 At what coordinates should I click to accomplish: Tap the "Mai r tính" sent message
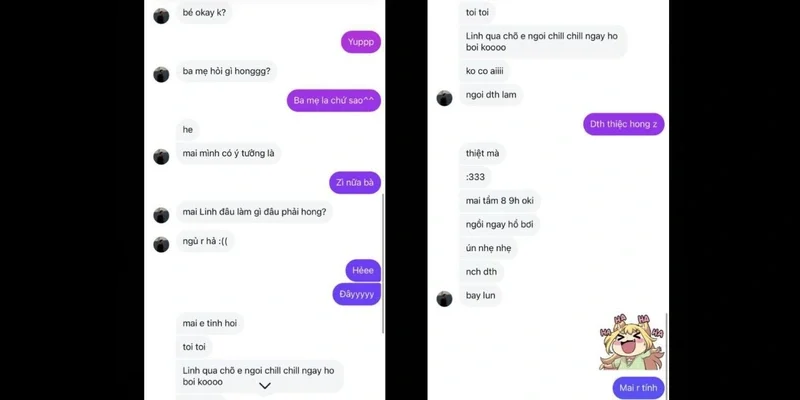638,388
